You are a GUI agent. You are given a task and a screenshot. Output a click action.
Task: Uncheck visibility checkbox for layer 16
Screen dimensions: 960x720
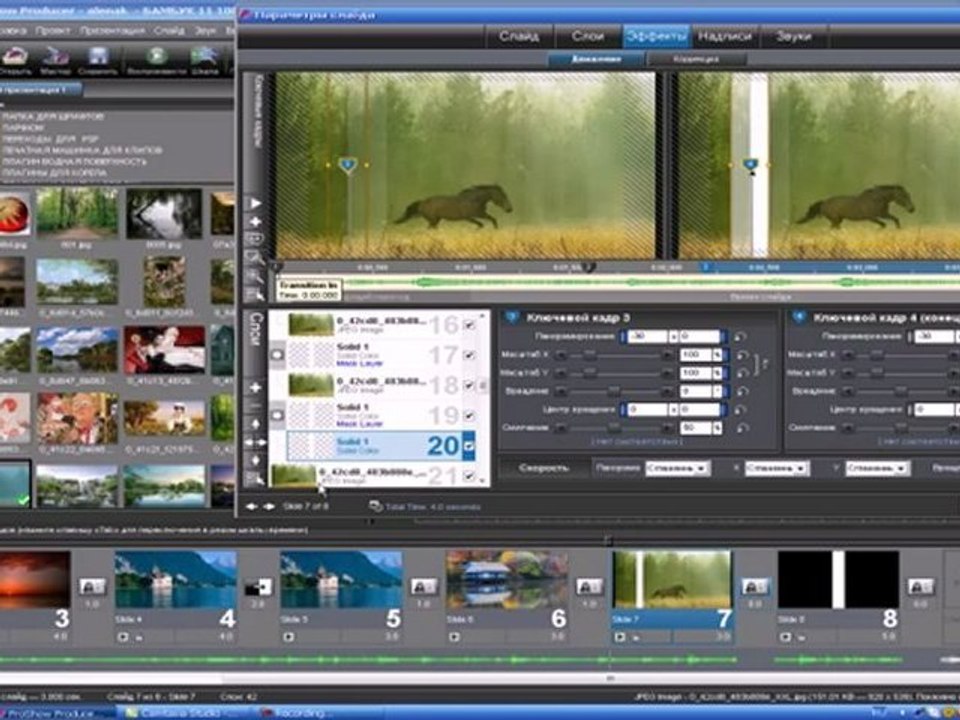(469, 325)
